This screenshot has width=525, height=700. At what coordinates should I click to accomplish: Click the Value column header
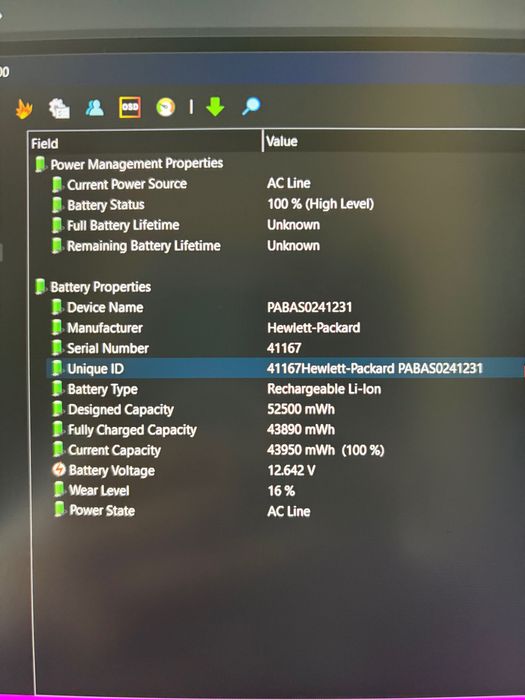pyautogui.click(x=394, y=142)
